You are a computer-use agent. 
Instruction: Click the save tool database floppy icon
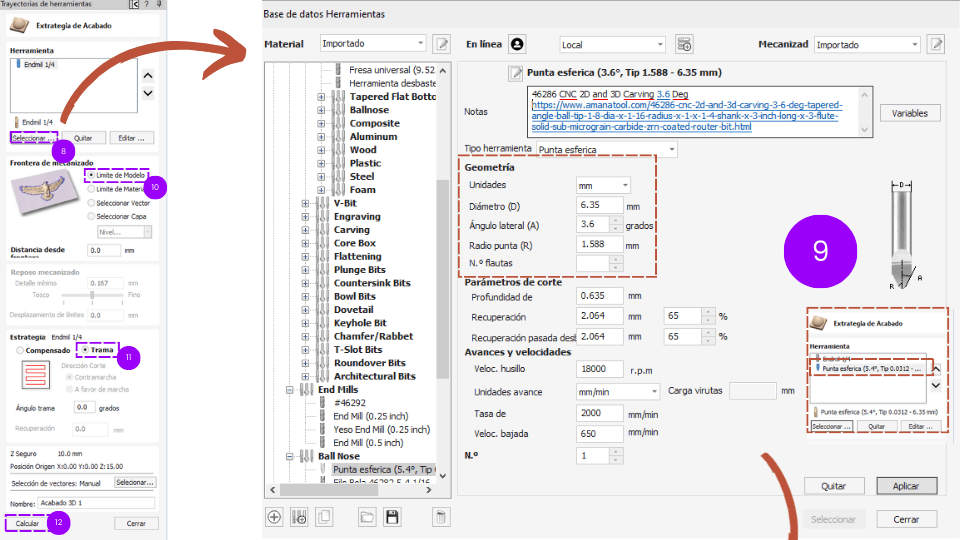pyautogui.click(x=392, y=517)
